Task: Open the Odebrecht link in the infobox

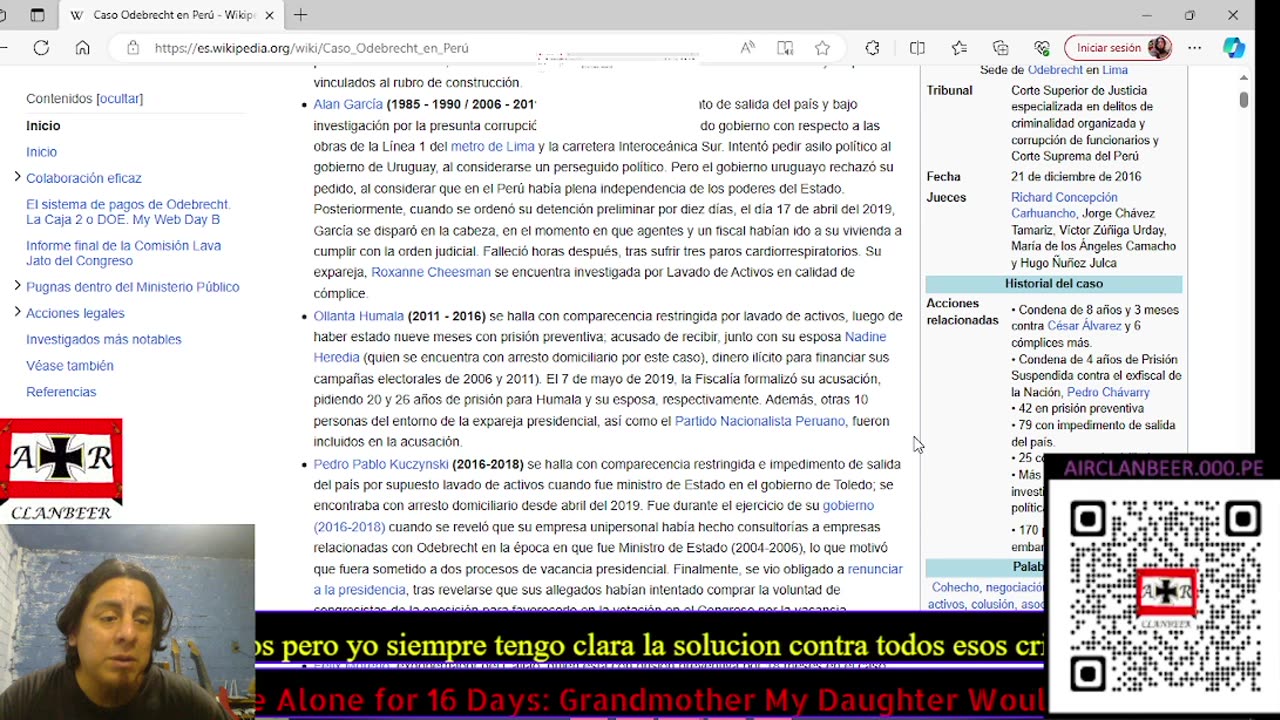Action: (x=1055, y=70)
